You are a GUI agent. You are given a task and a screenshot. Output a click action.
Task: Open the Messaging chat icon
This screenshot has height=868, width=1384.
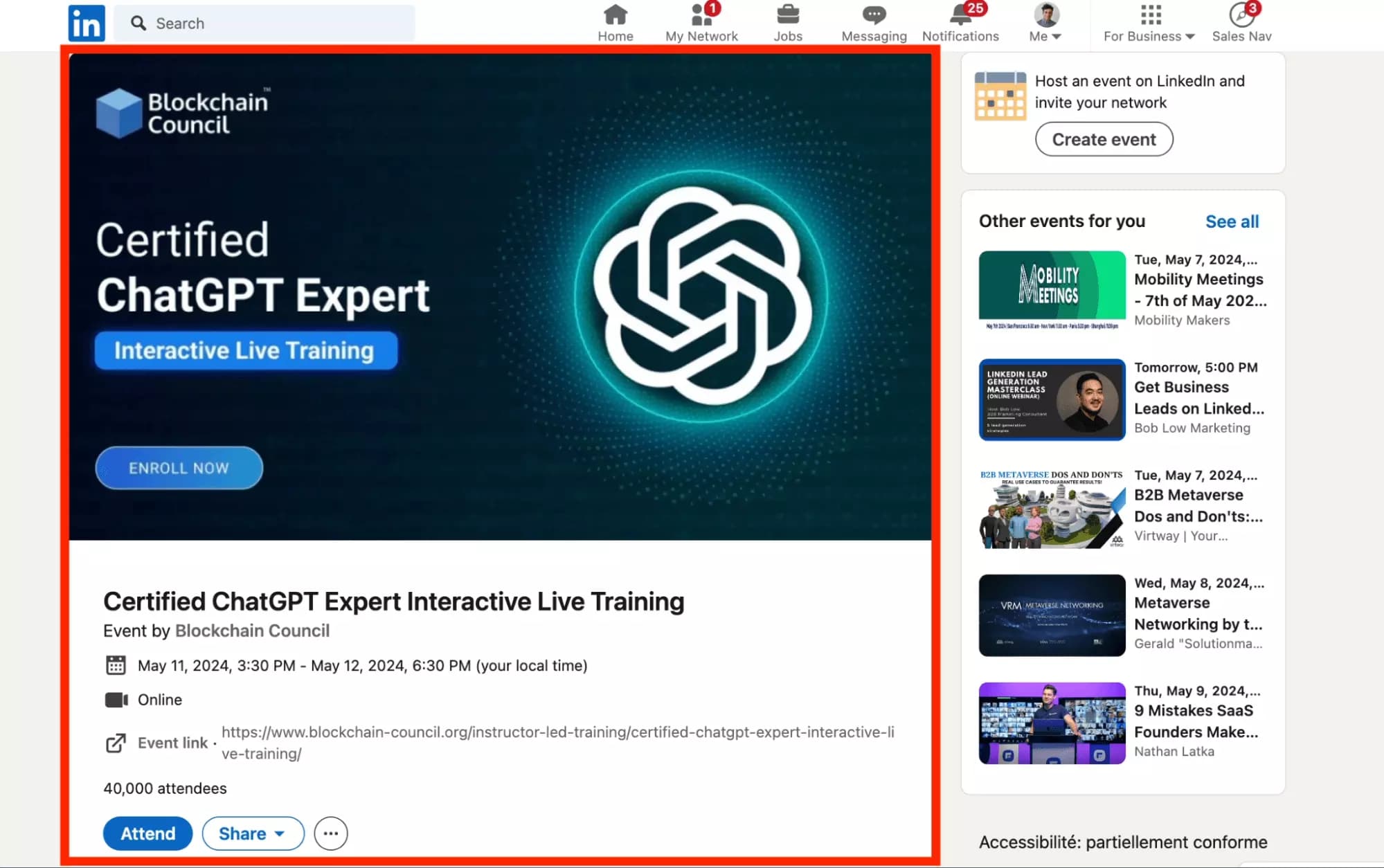[x=873, y=15]
